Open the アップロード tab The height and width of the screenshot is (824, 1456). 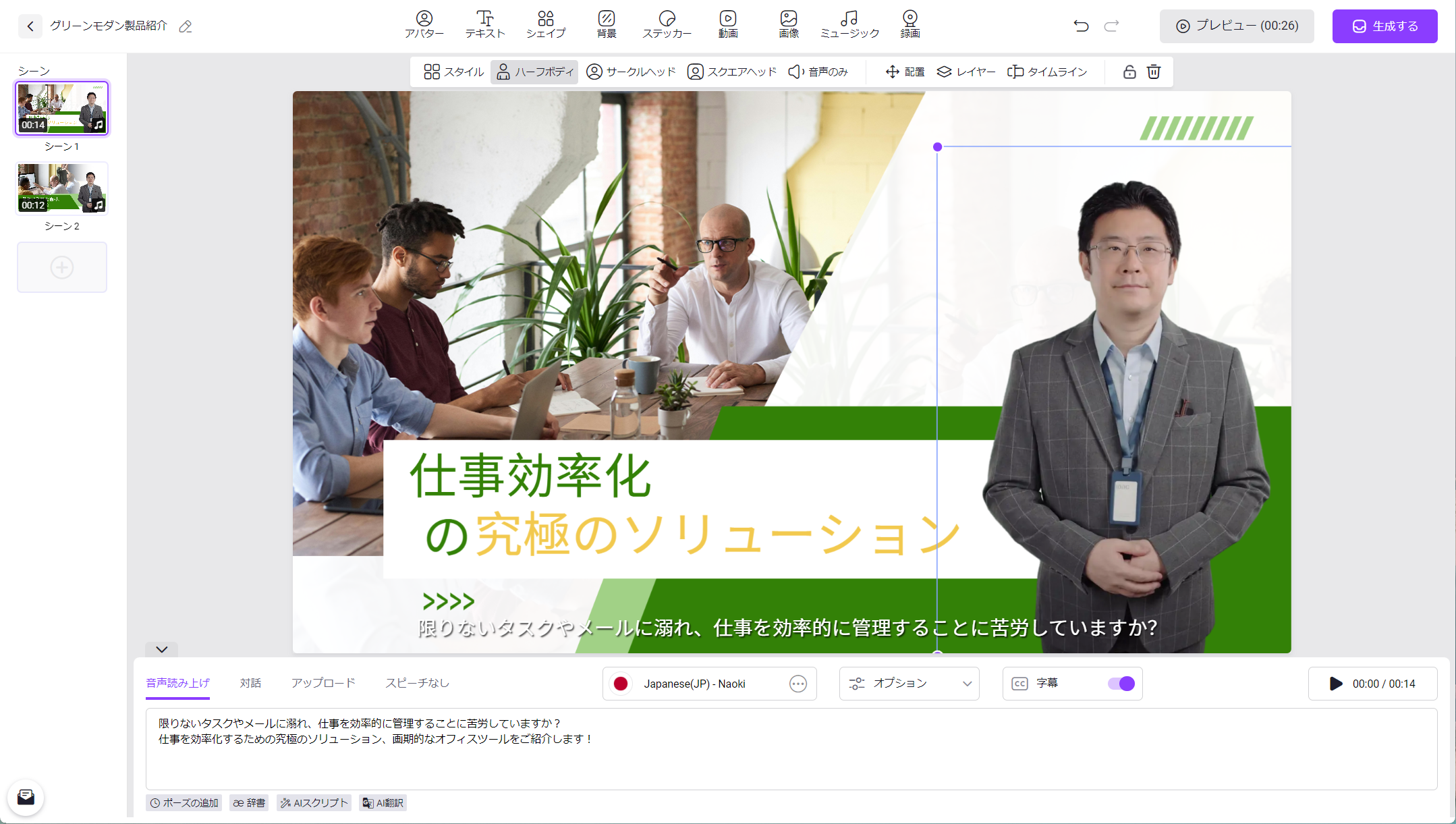323,683
